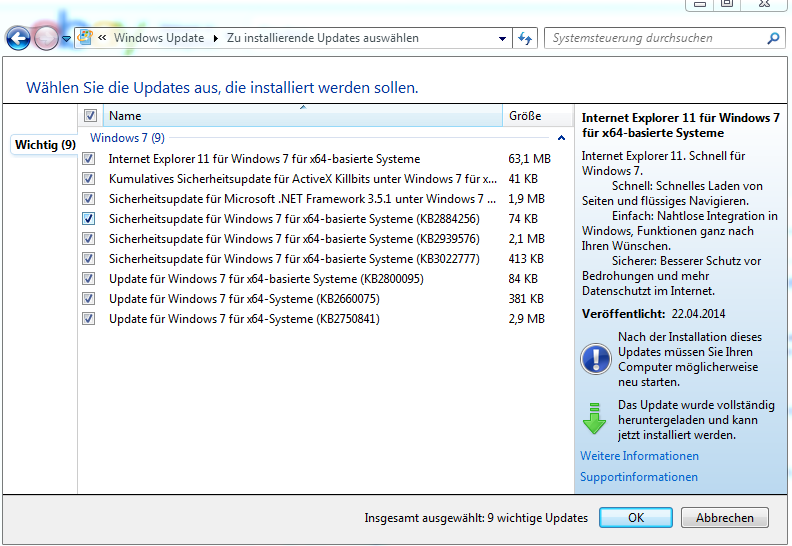The width and height of the screenshot is (792, 546).
Task: Select Update (KB2750841) row text
Action: pyautogui.click(x=244, y=319)
